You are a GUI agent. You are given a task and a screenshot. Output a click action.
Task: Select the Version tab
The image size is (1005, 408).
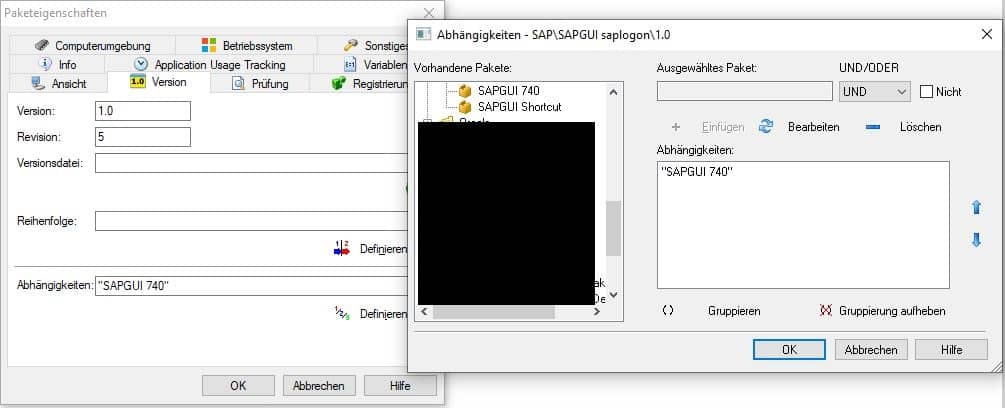point(158,82)
